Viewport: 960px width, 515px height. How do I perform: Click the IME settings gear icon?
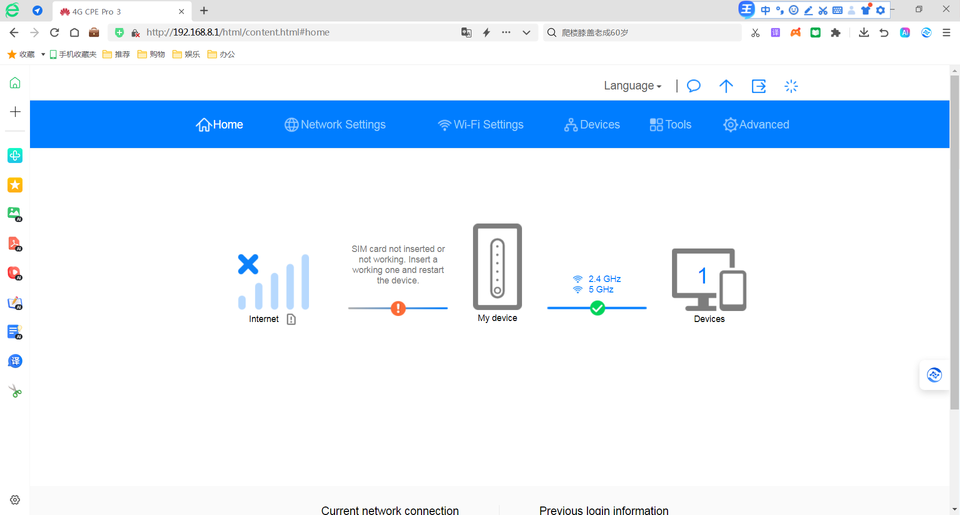(880, 10)
